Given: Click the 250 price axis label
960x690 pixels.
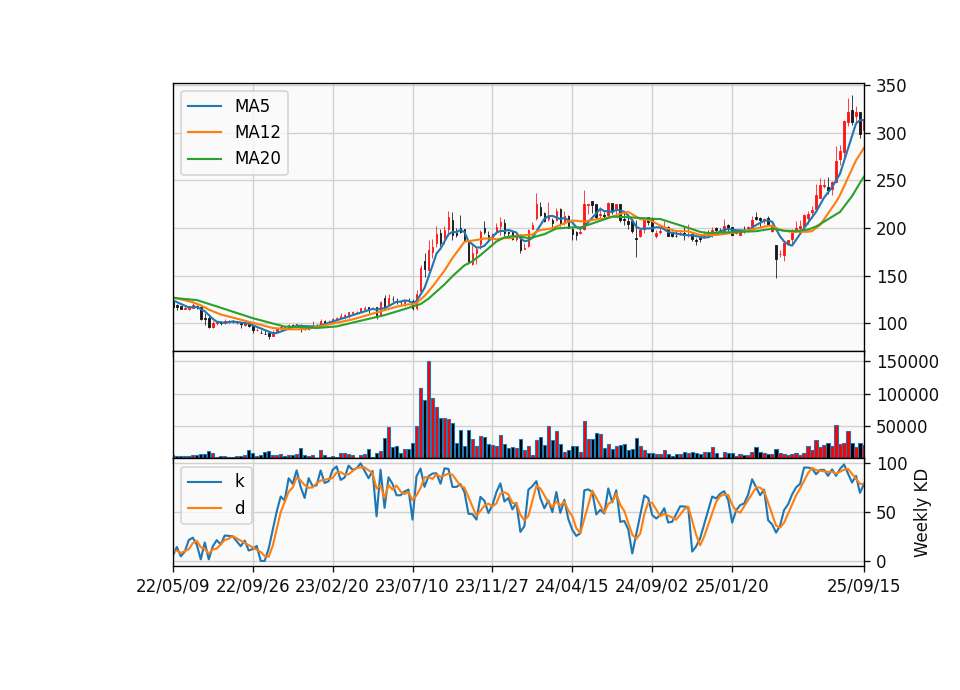Looking at the screenshot, I should pyautogui.click(x=891, y=181).
